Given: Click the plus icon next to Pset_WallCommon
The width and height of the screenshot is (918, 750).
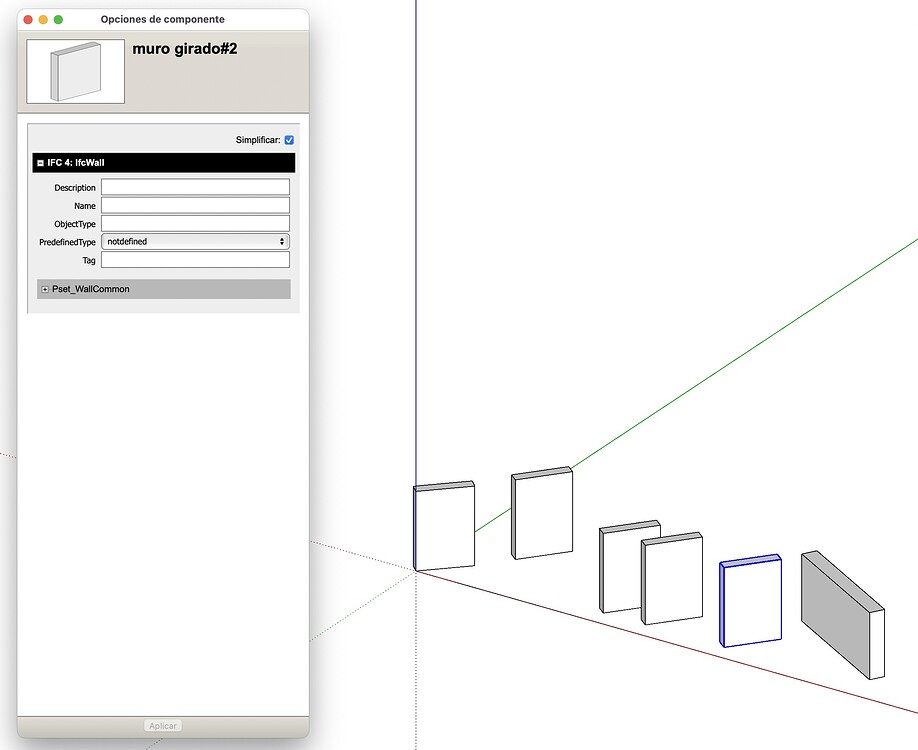Looking at the screenshot, I should (44, 289).
